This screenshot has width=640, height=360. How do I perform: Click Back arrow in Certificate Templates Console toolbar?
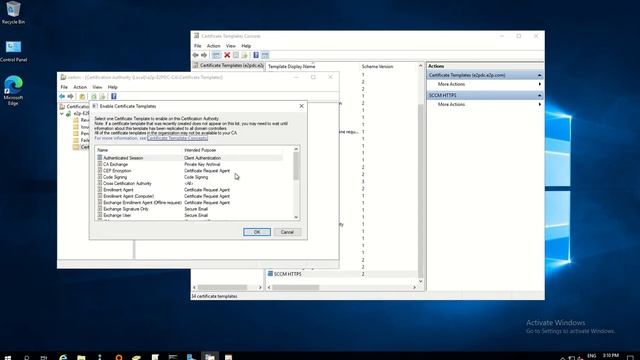click(x=196, y=55)
